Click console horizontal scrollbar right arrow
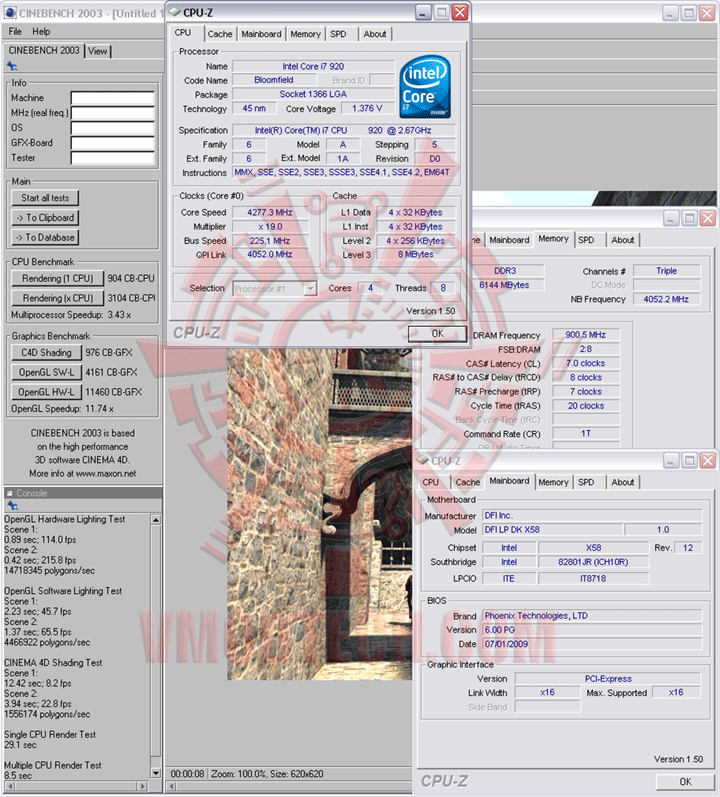Image resolution: width=720 pixels, height=797 pixels. [x=144, y=786]
